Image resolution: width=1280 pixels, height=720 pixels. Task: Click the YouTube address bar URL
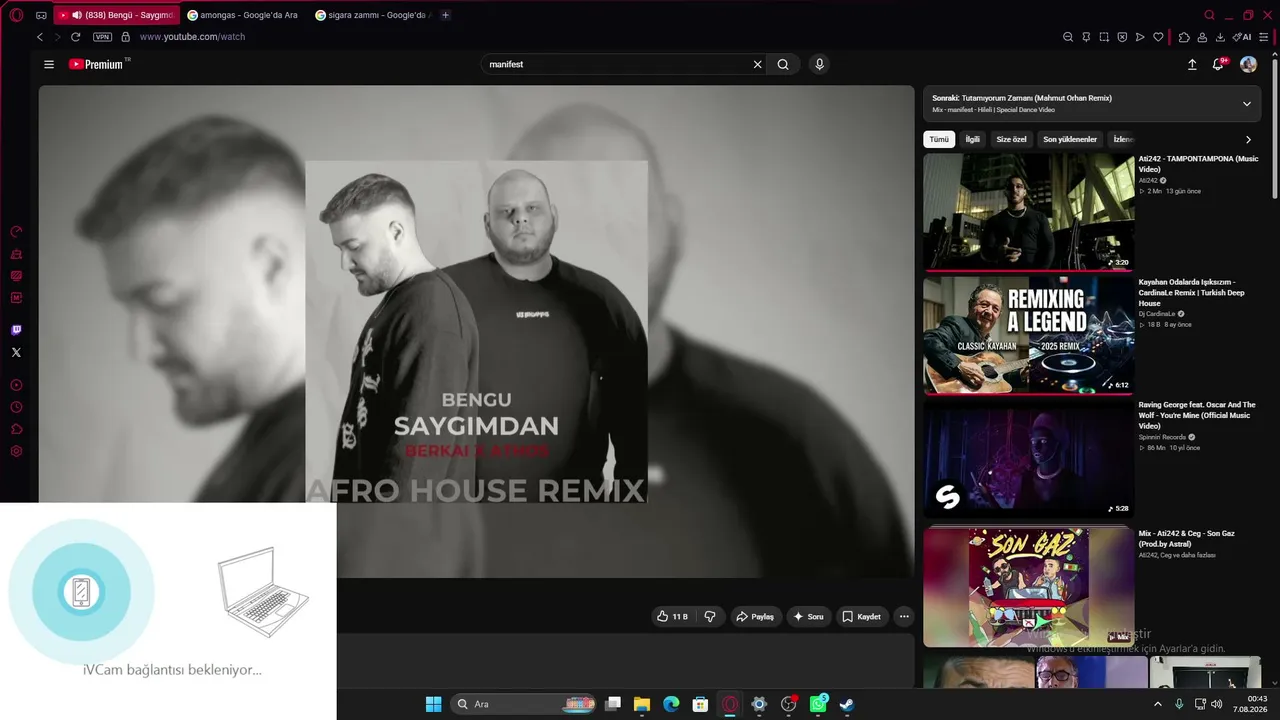click(x=192, y=37)
